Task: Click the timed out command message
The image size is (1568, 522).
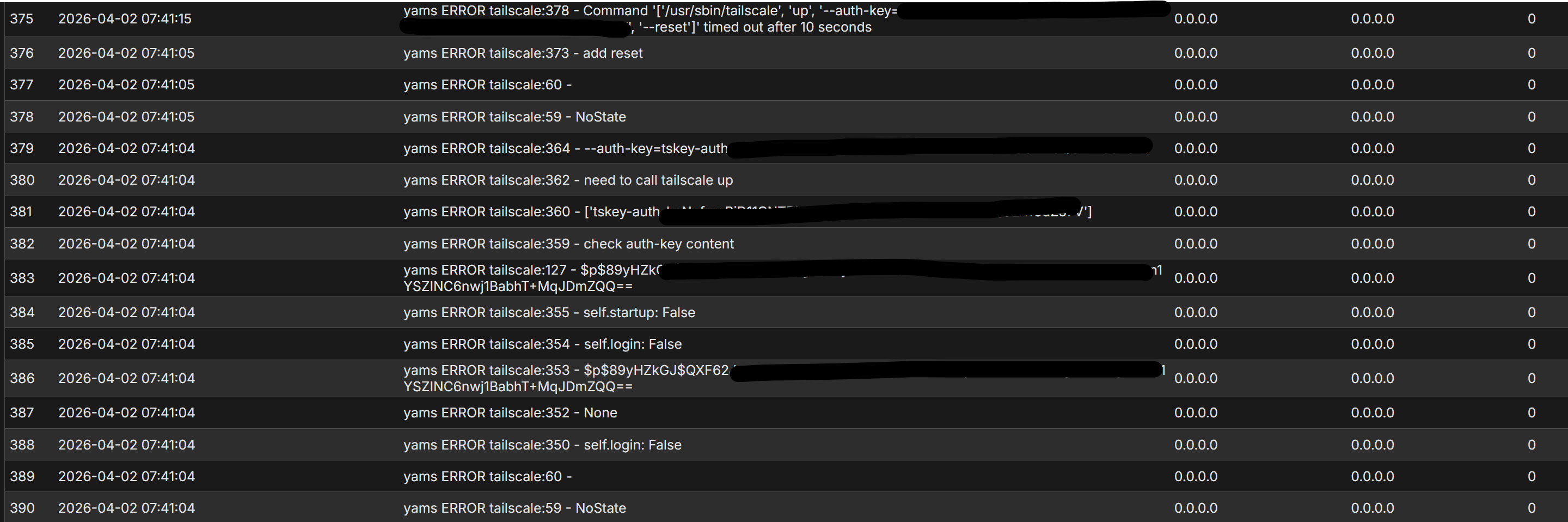Action: point(785,19)
